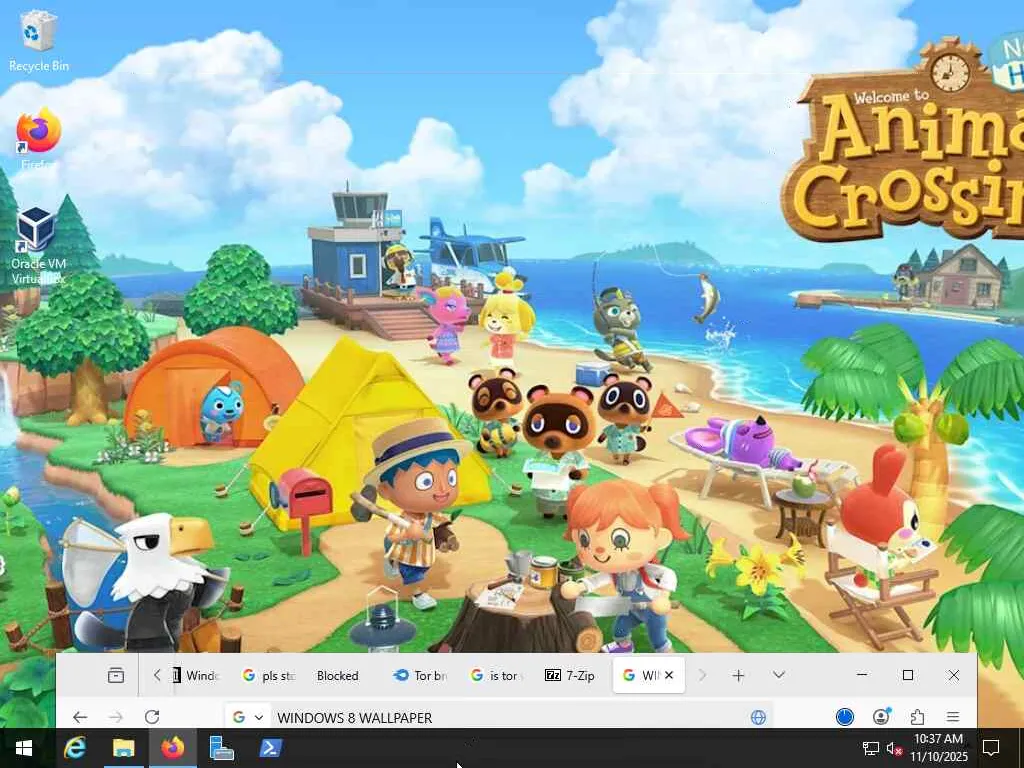Reload the current Firefox page
The width and height of the screenshot is (1024, 768).
[152, 717]
